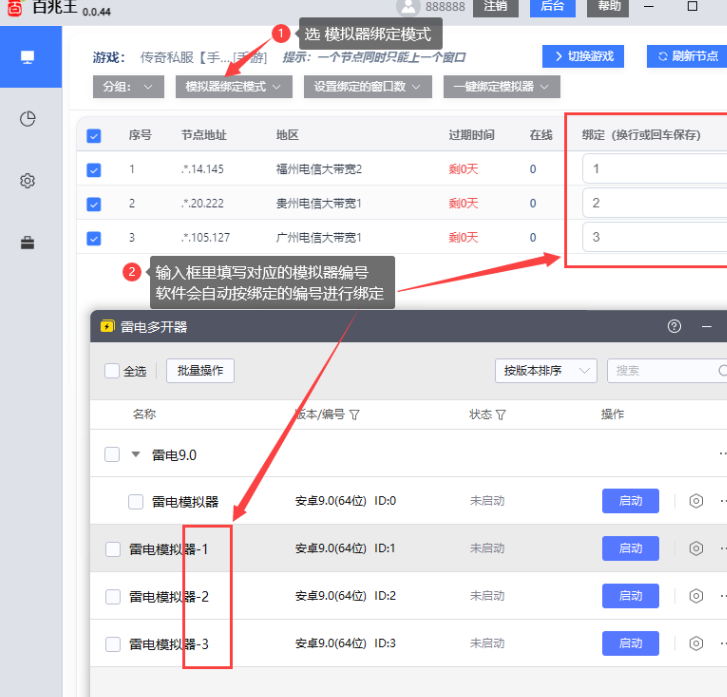Click the 搜索 search field in 雷电多开器
This screenshot has width=727, height=697.
[x=667, y=371]
